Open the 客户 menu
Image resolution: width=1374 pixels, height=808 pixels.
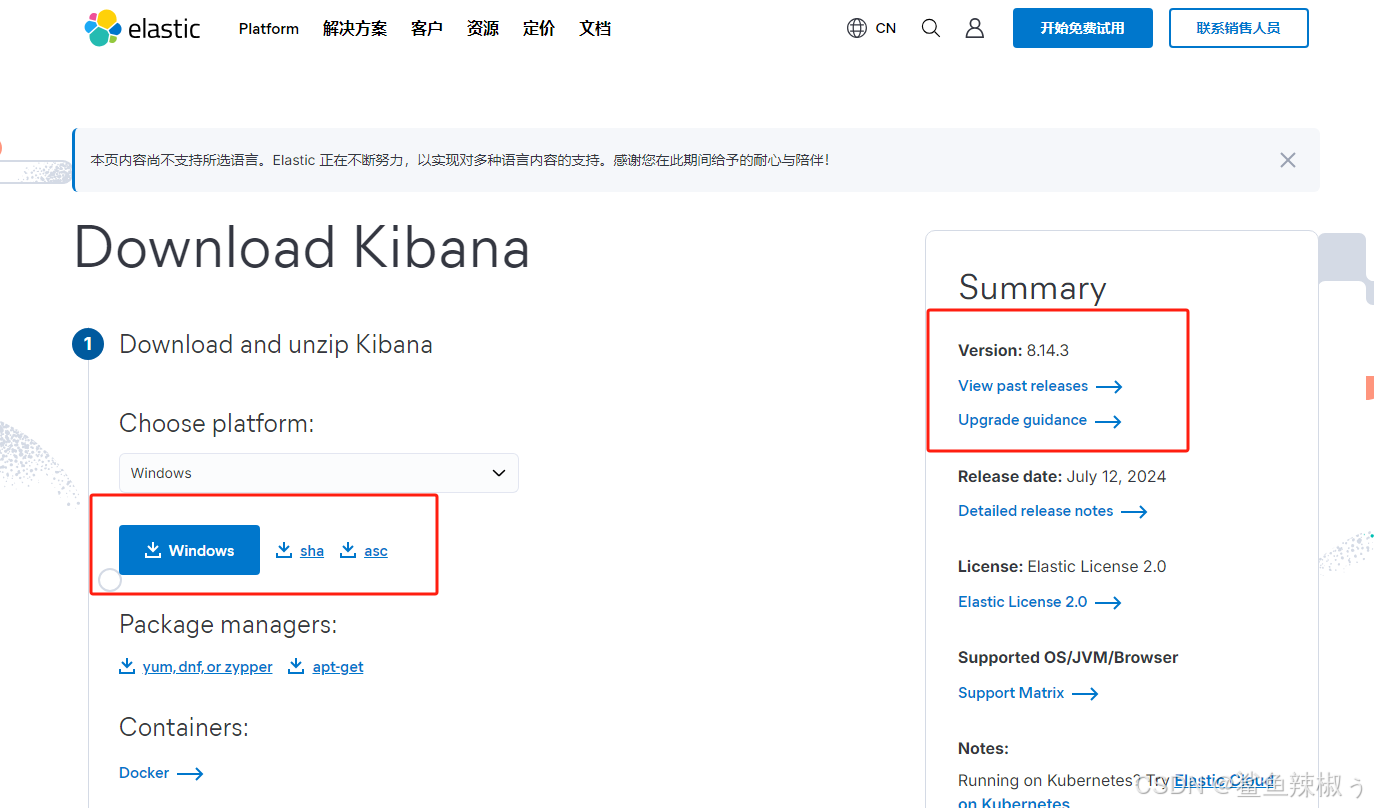click(427, 28)
